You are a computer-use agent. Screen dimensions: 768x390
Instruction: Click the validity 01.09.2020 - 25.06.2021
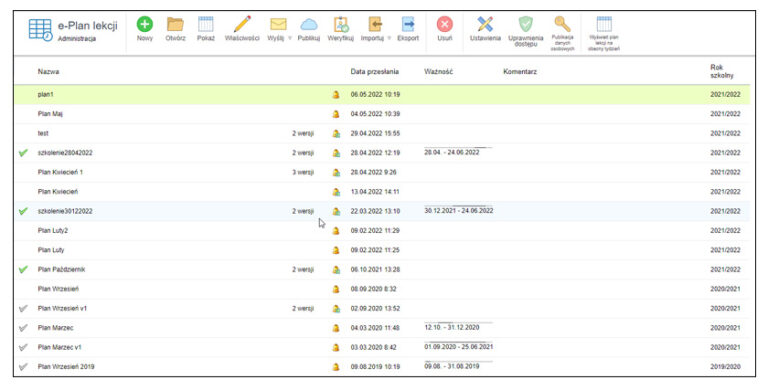click(x=458, y=347)
